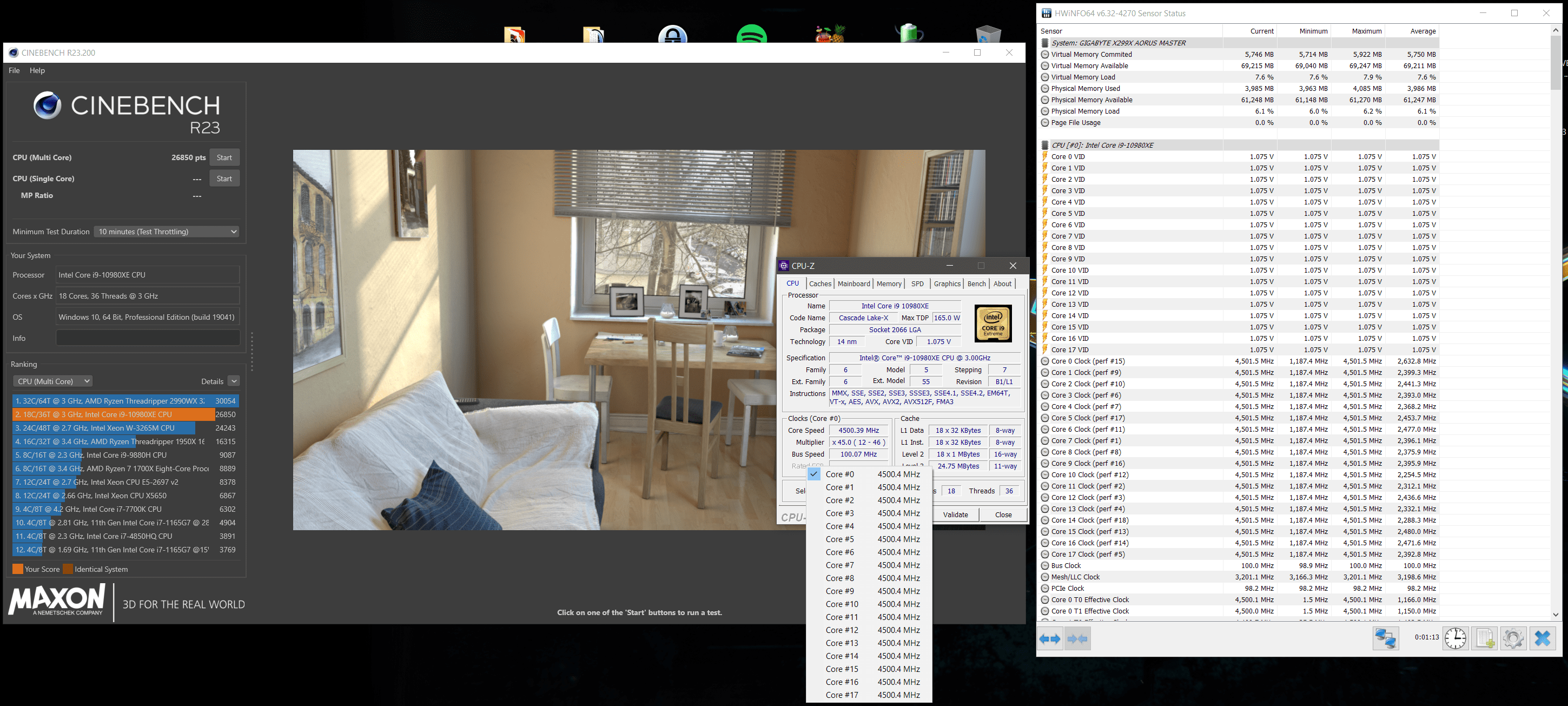Switch to CPU-Z Bench tab
This screenshot has height=706, width=1568.
[x=976, y=283]
